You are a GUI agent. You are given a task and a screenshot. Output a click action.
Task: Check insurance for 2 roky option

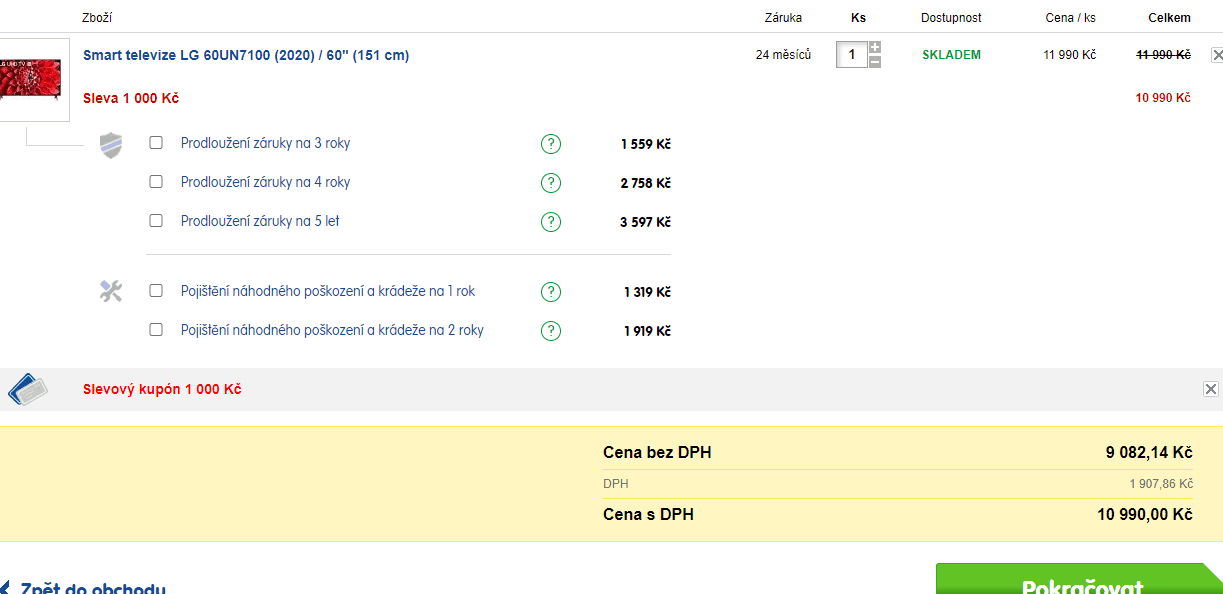[156, 330]
